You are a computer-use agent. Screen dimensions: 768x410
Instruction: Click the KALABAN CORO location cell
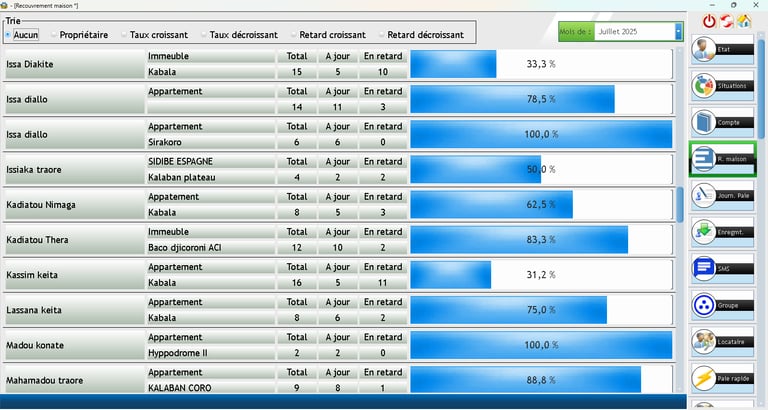(x=211, y=387)
